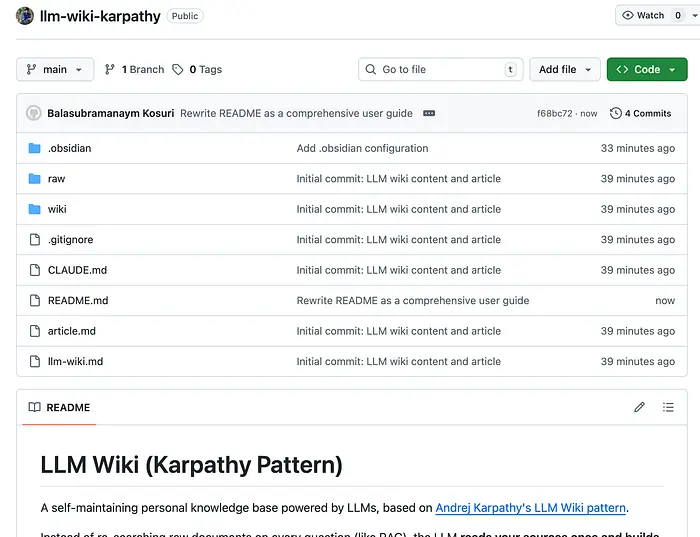Open the README outline list icon

(668, 407)
